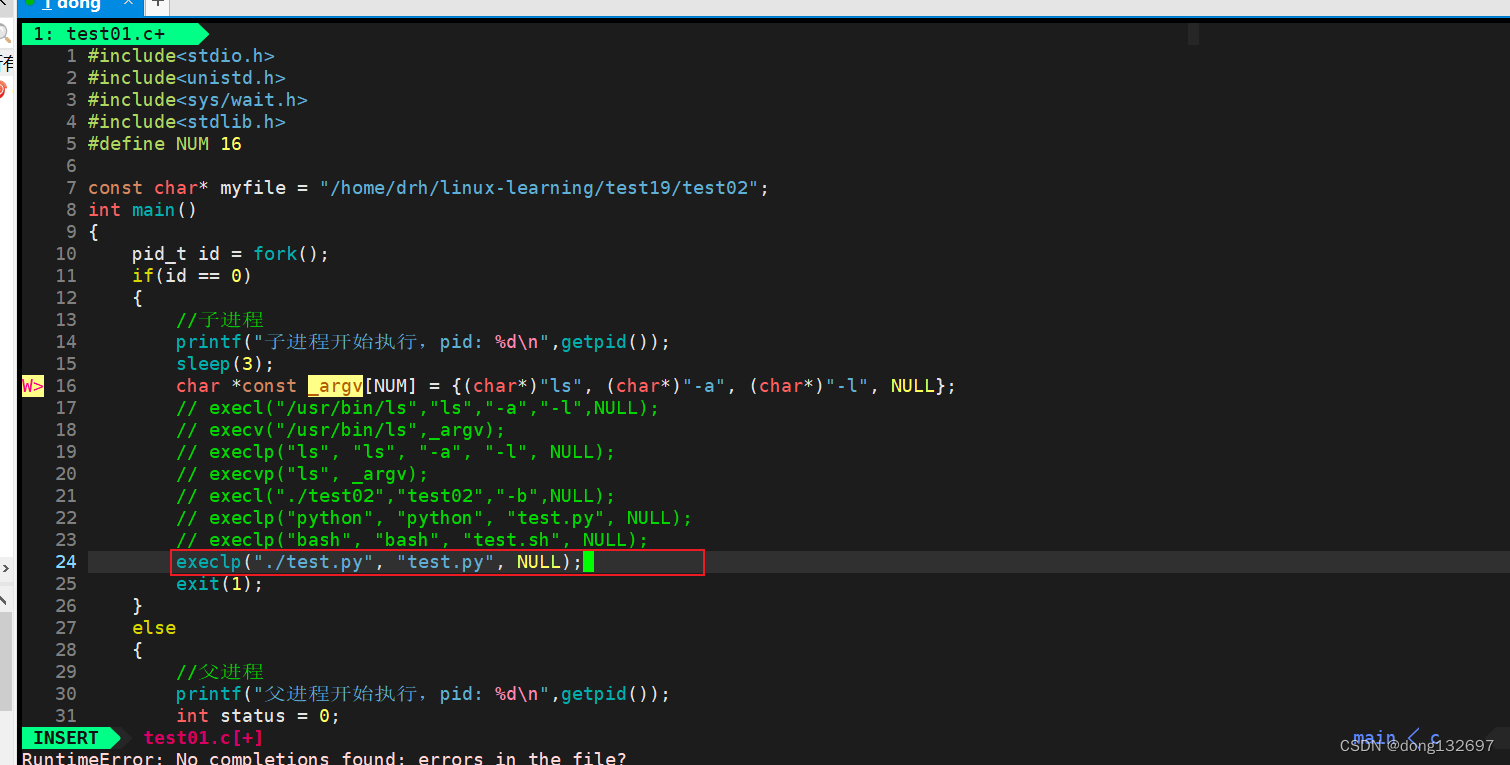Click the magnifier search icon in left sidebar
The height and width of the screenshot is (765, 1510).
pos(5,33)
